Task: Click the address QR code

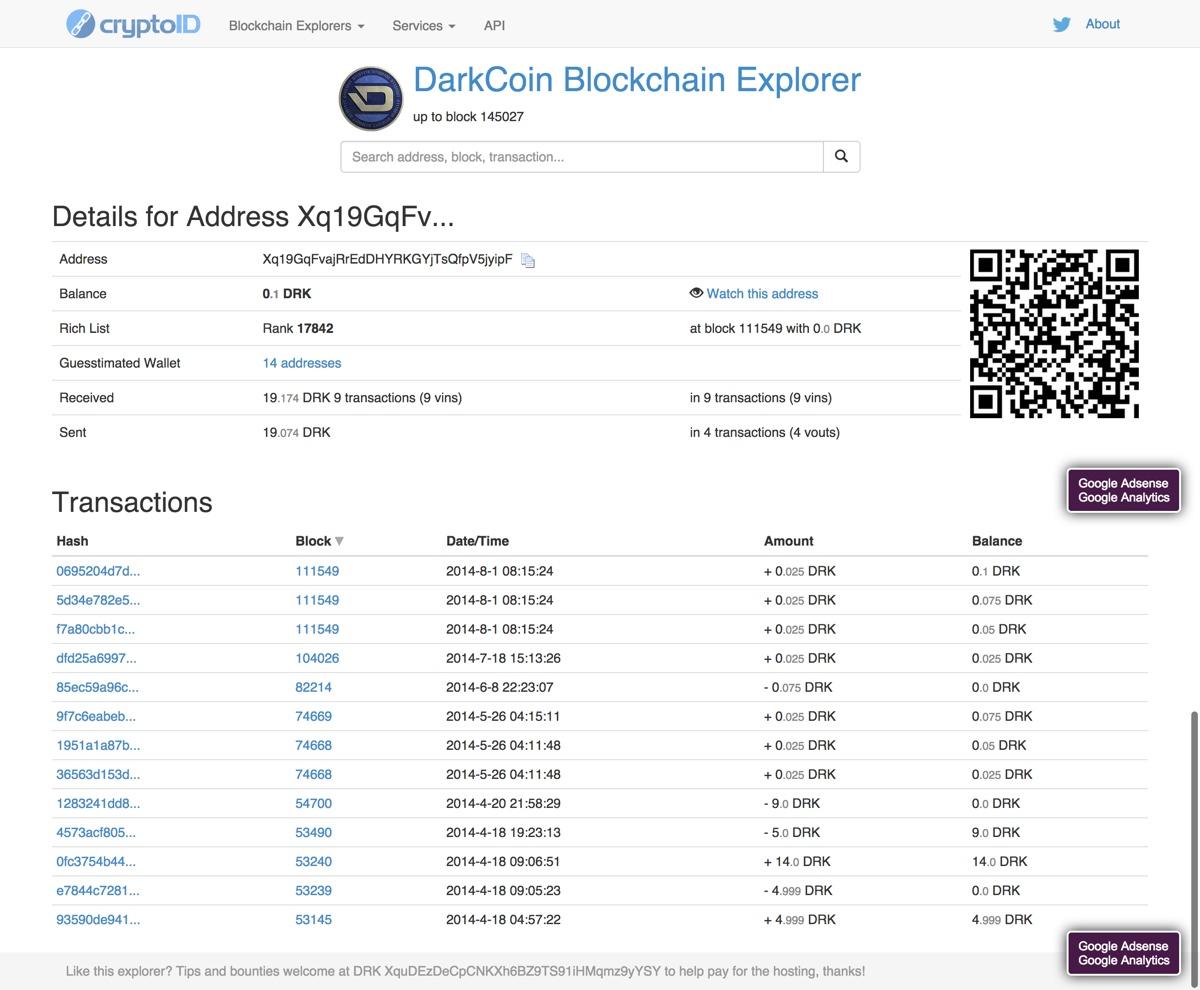Action: click(1054, 333)
